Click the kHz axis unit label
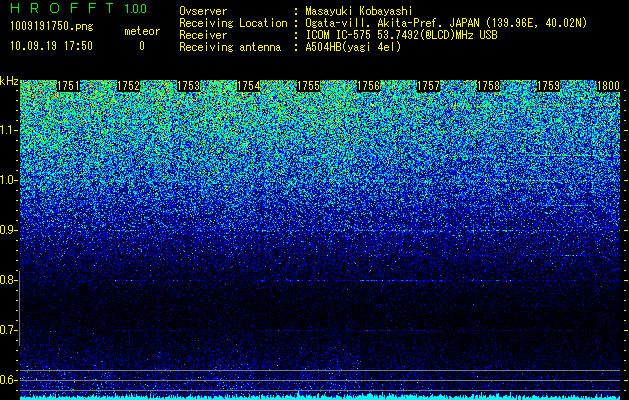The height and width of the screenshot is (400, 629). click(9, 81)
